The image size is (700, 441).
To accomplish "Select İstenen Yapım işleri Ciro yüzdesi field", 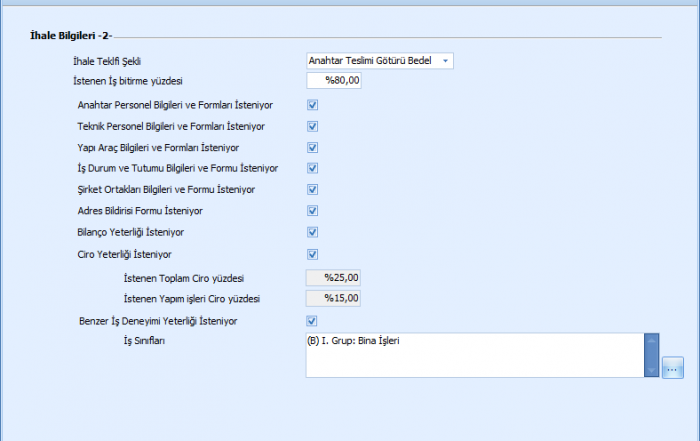I will click(333, 298).
